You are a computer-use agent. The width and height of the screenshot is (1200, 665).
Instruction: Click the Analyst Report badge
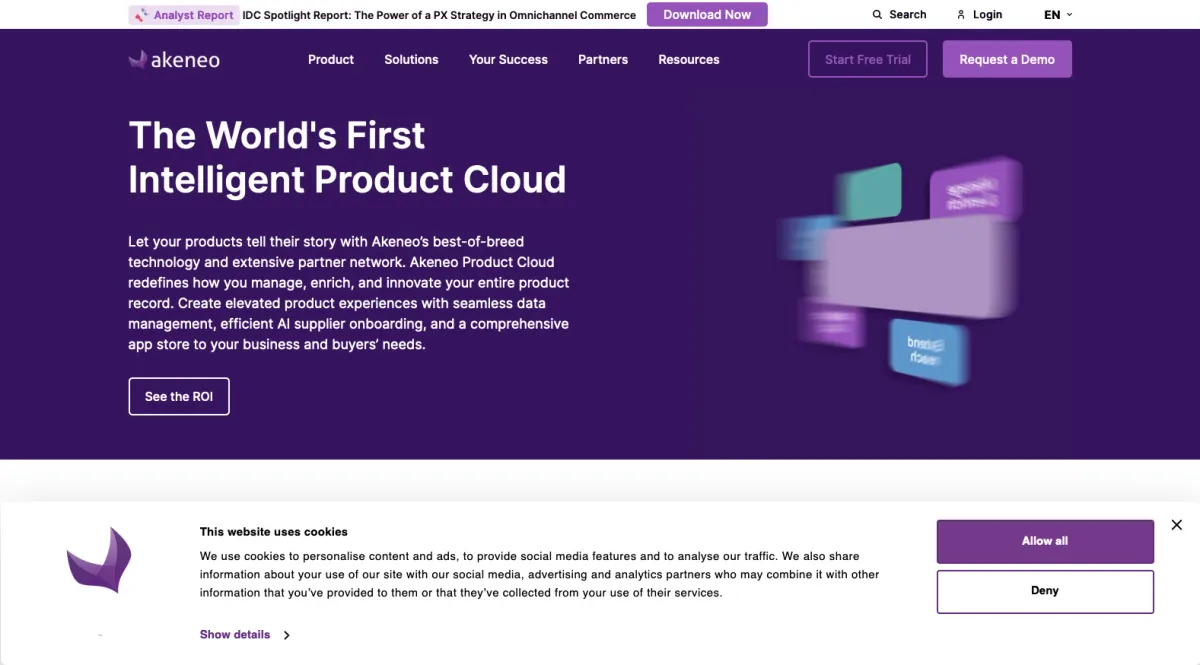(x=184, y=15)
